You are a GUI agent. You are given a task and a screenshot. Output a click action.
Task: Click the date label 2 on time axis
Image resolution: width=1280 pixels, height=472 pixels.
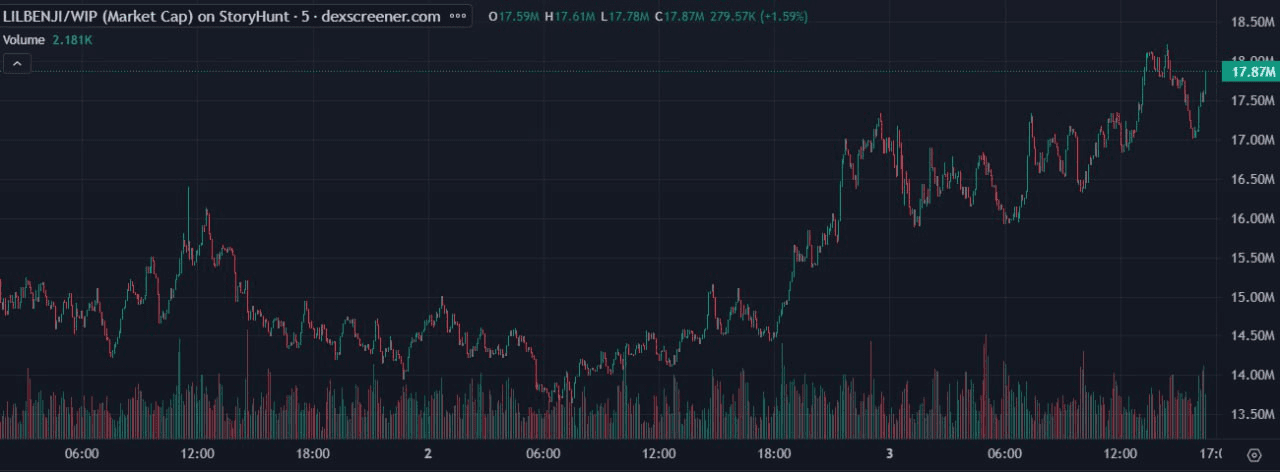point(428,454)
